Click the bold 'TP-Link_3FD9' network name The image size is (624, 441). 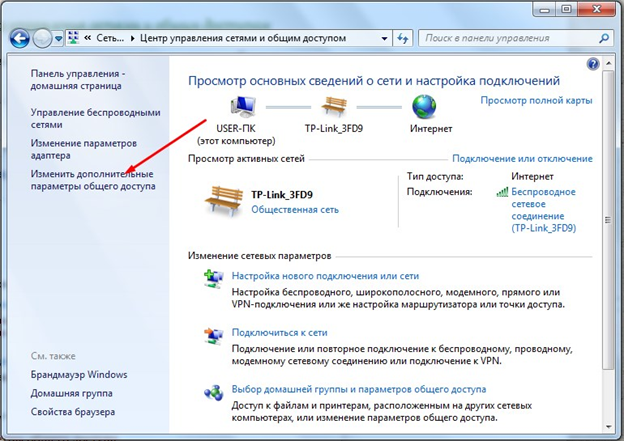282,195
